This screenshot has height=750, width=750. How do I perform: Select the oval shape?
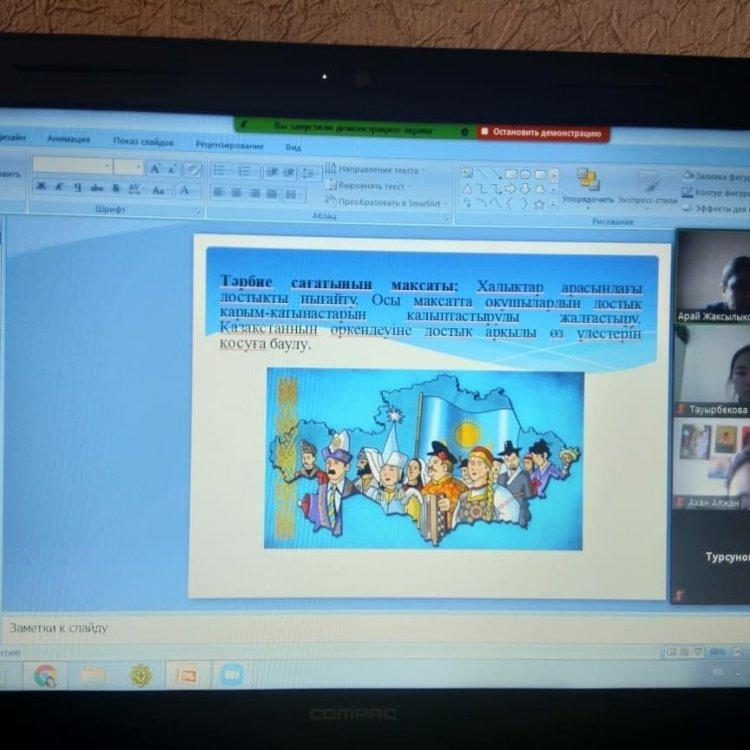tap(526, 175)
